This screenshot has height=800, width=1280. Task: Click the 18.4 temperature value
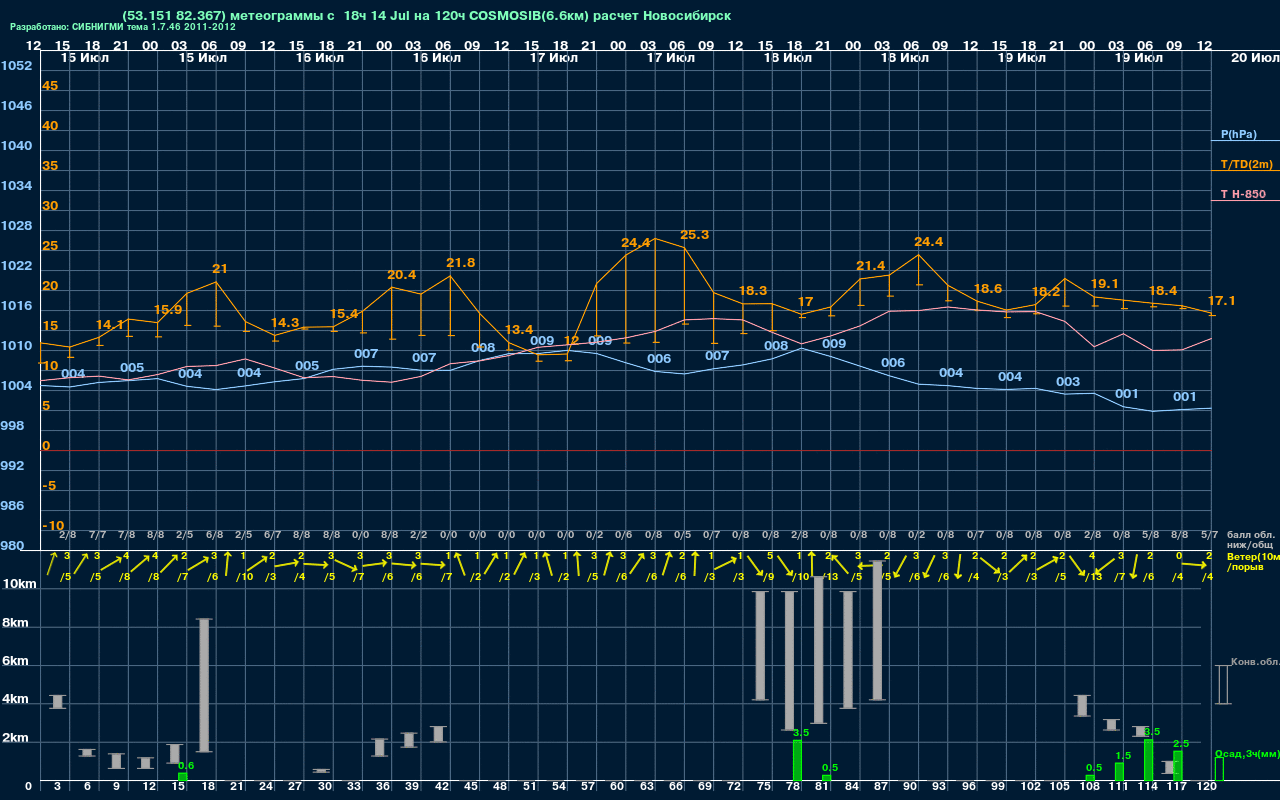click(1163, 291)
